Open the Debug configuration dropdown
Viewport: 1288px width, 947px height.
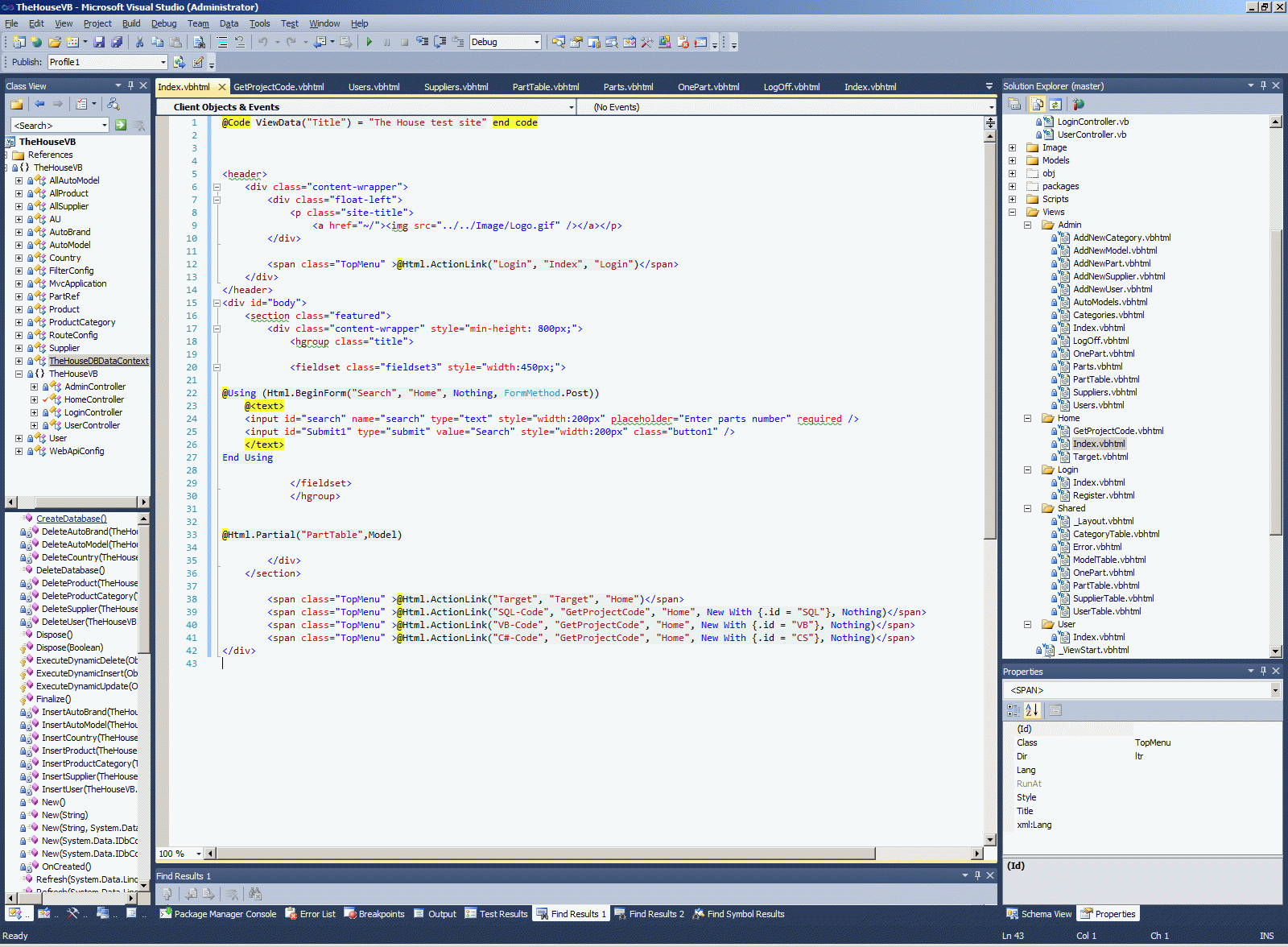click(536, 42)
